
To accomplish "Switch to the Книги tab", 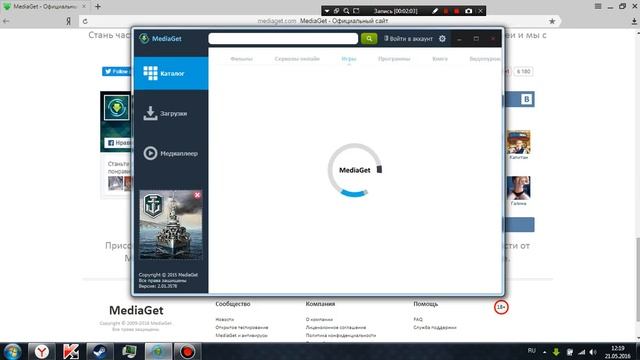I will pos(440,59).
